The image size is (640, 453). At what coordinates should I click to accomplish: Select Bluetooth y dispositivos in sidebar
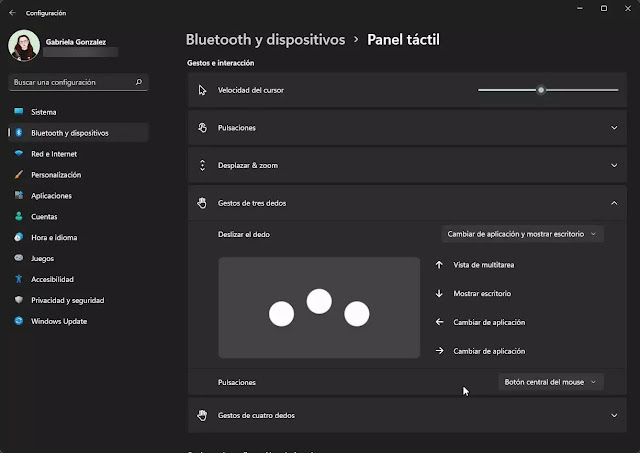click(x=78, y=133)
